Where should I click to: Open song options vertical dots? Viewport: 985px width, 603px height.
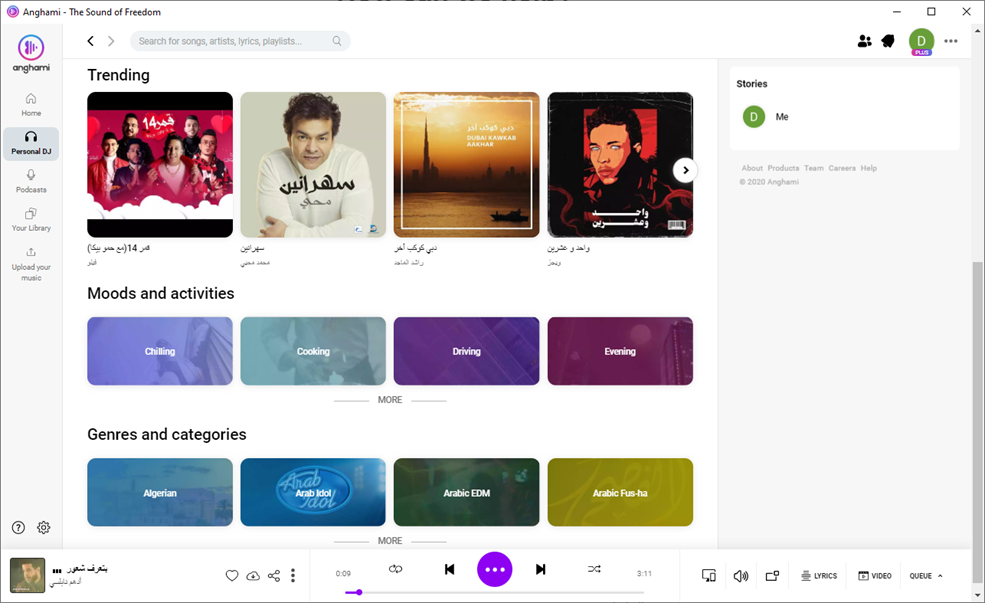[x=293, y=575]
